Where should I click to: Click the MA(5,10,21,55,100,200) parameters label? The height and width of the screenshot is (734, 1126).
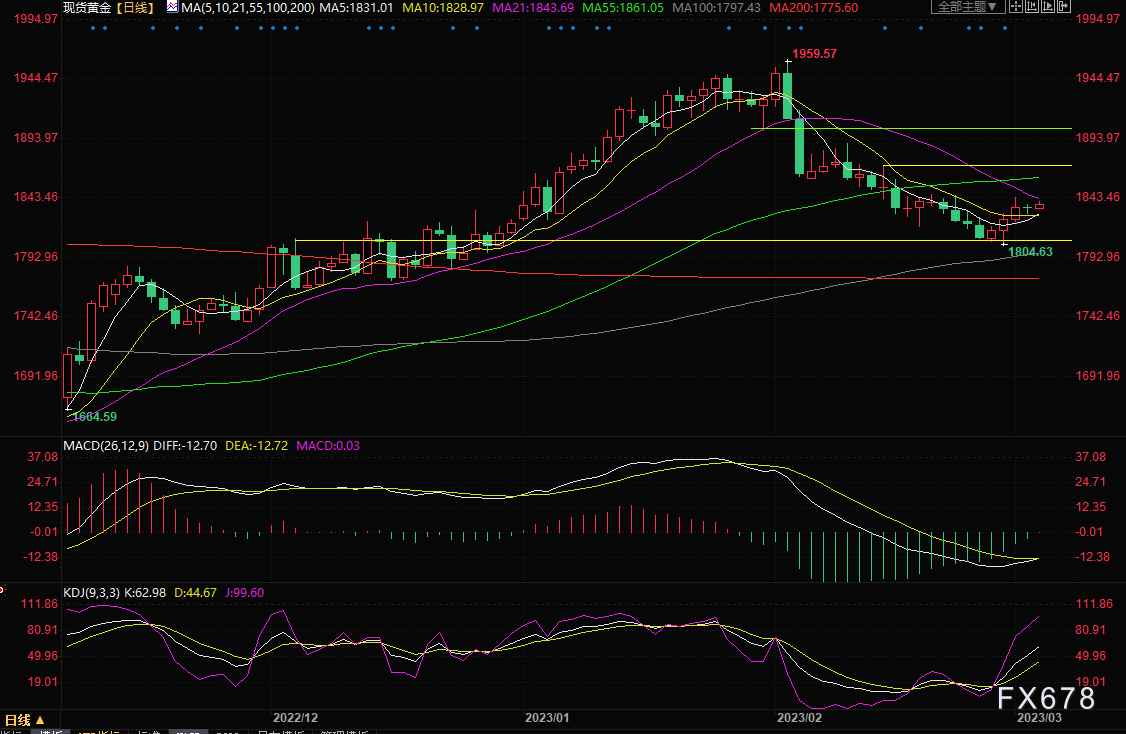click(x=248, y=8)
